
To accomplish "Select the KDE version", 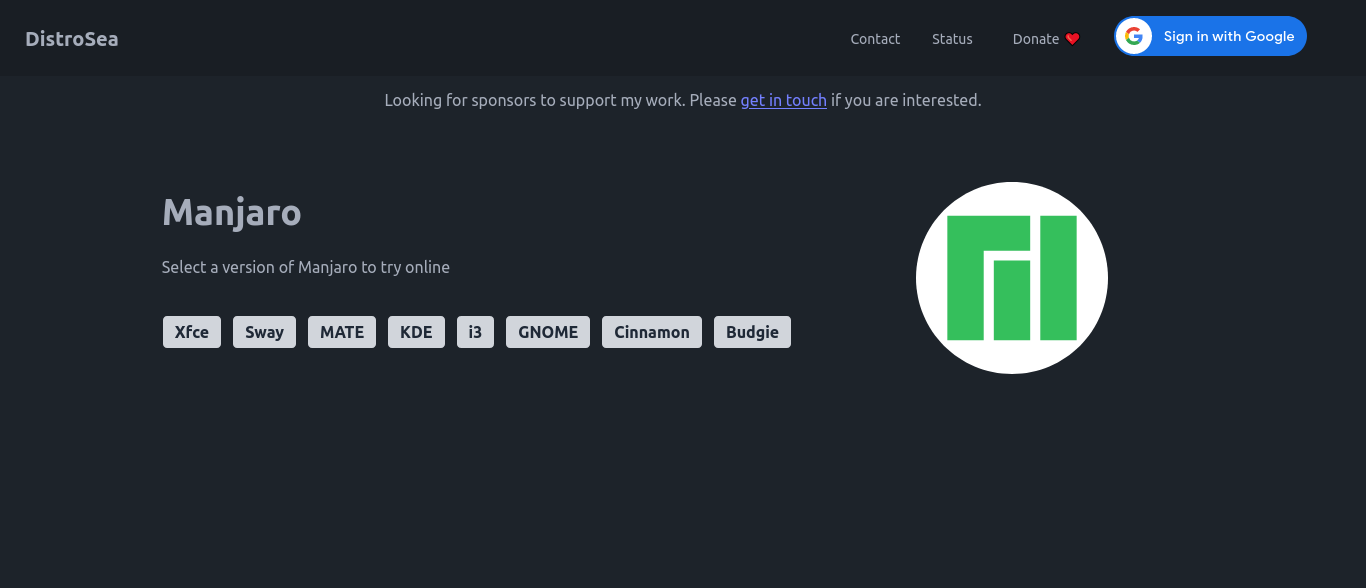I will [x=416, y=332].
